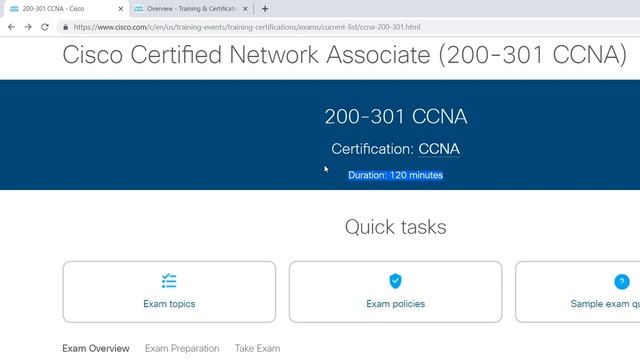Open the Exam policies card
The image size is (640, 360).
[395, 292]
